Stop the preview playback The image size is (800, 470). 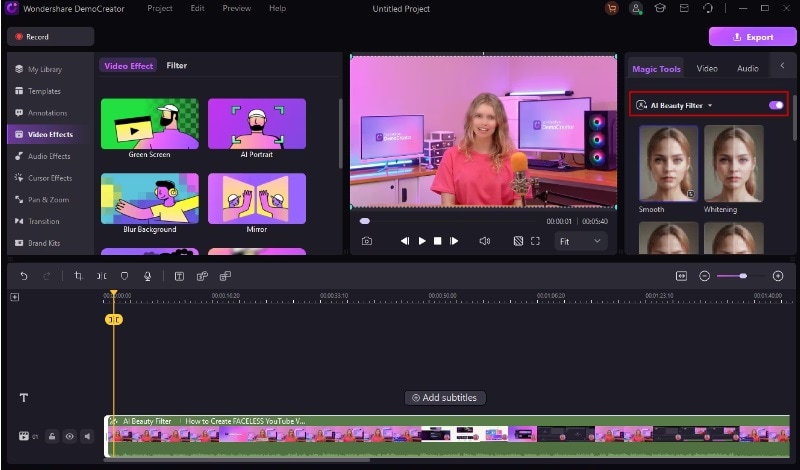click(437, 241)
